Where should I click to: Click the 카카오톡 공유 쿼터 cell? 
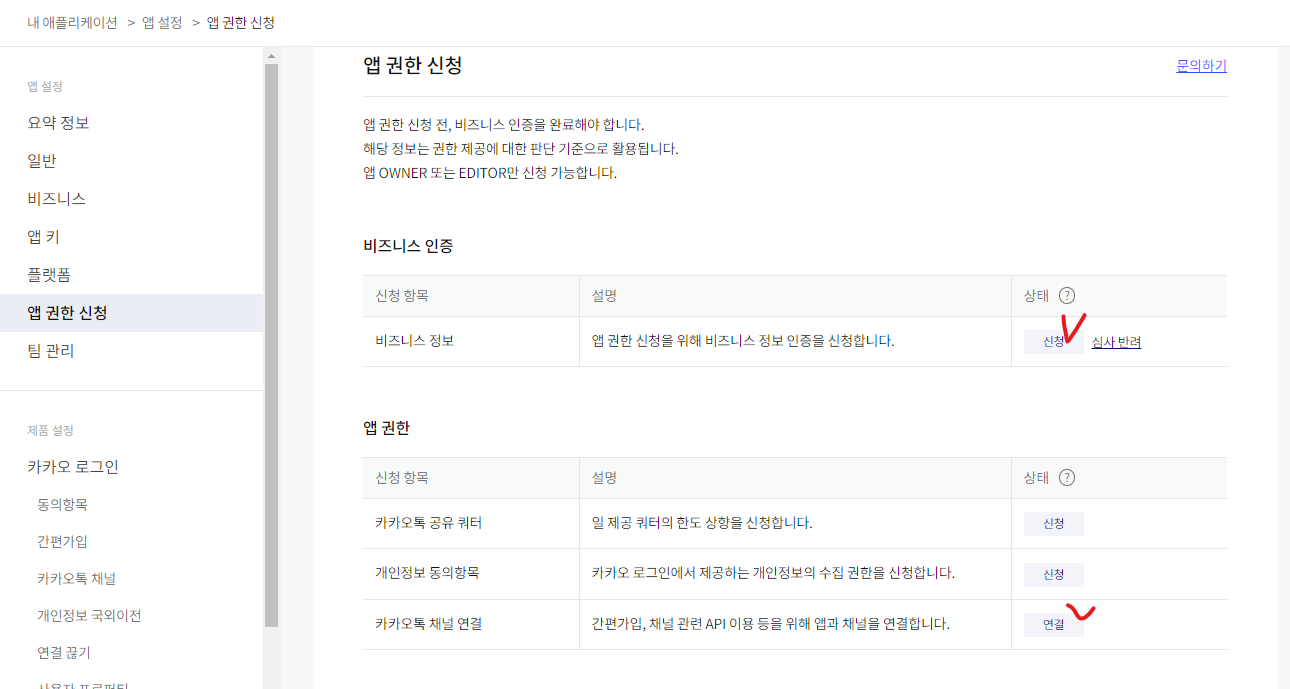coord(471,524)
